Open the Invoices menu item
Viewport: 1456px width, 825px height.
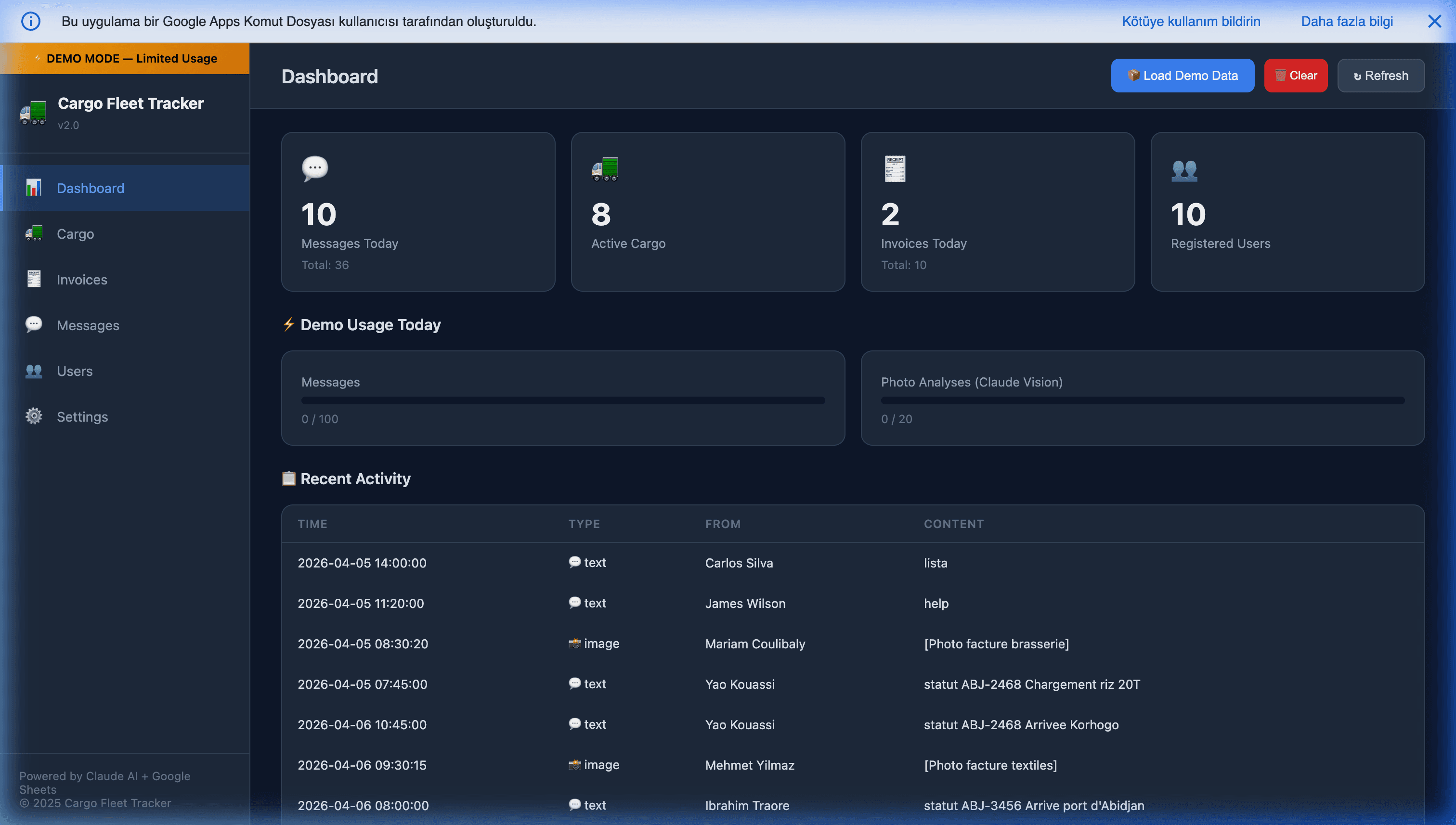82,279
